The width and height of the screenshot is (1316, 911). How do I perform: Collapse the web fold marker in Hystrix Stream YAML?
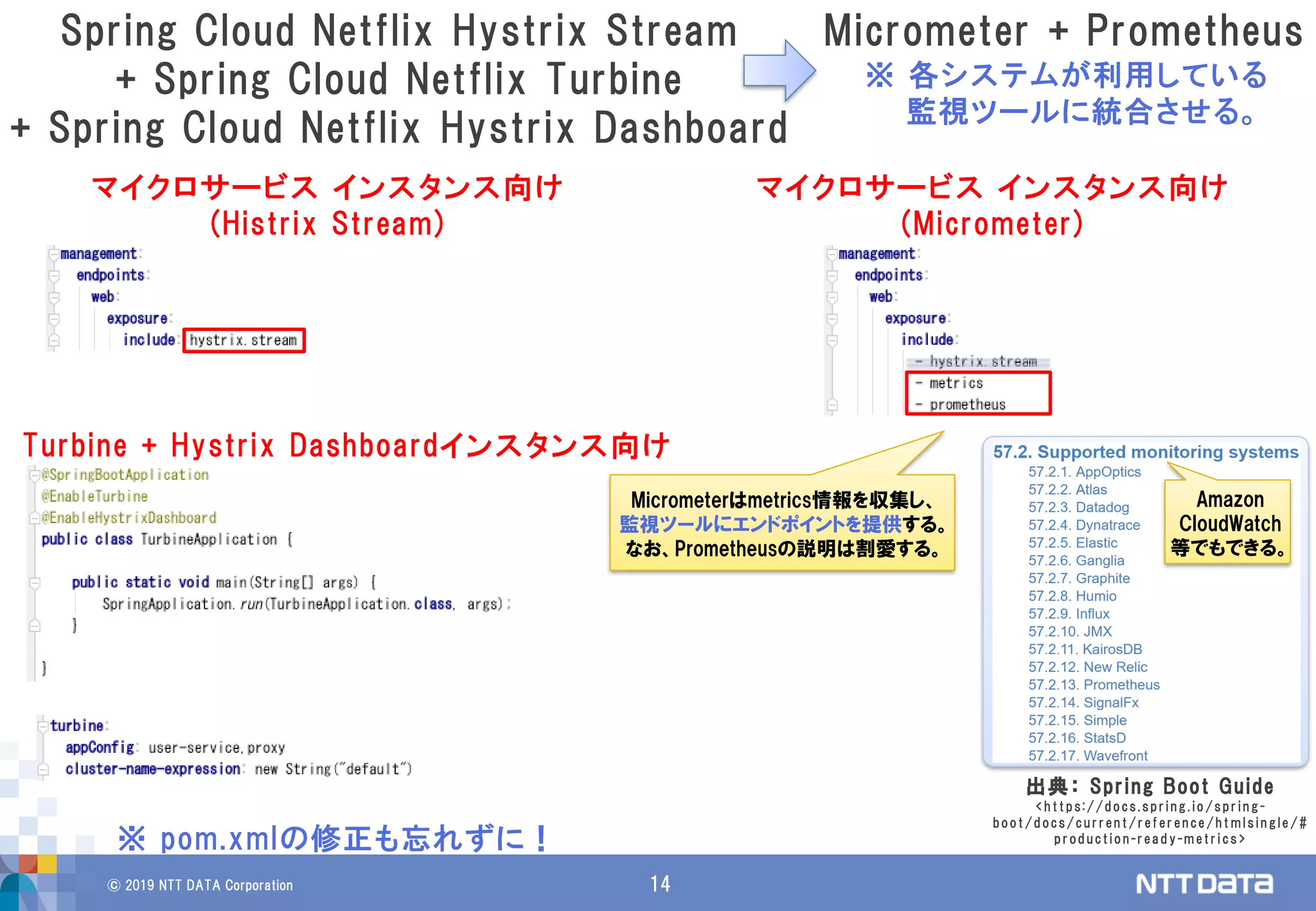point(54,298)
